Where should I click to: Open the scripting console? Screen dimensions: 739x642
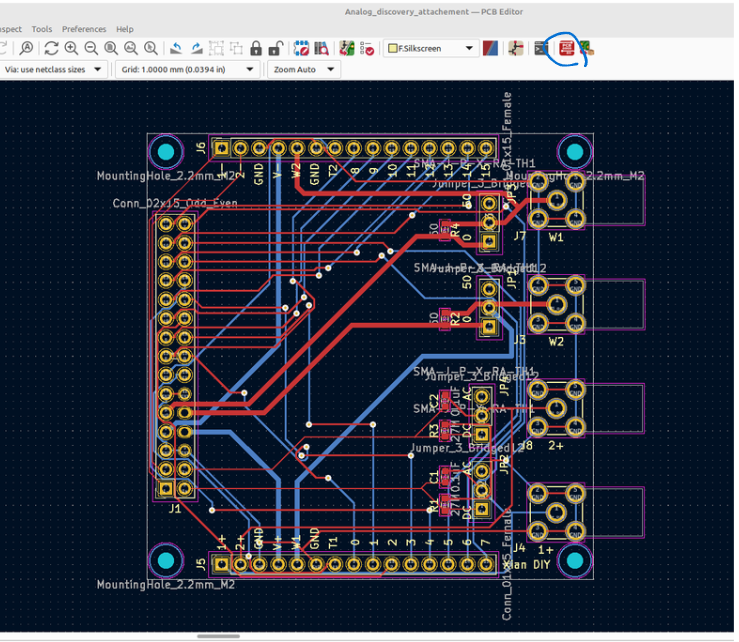point(541,48)
